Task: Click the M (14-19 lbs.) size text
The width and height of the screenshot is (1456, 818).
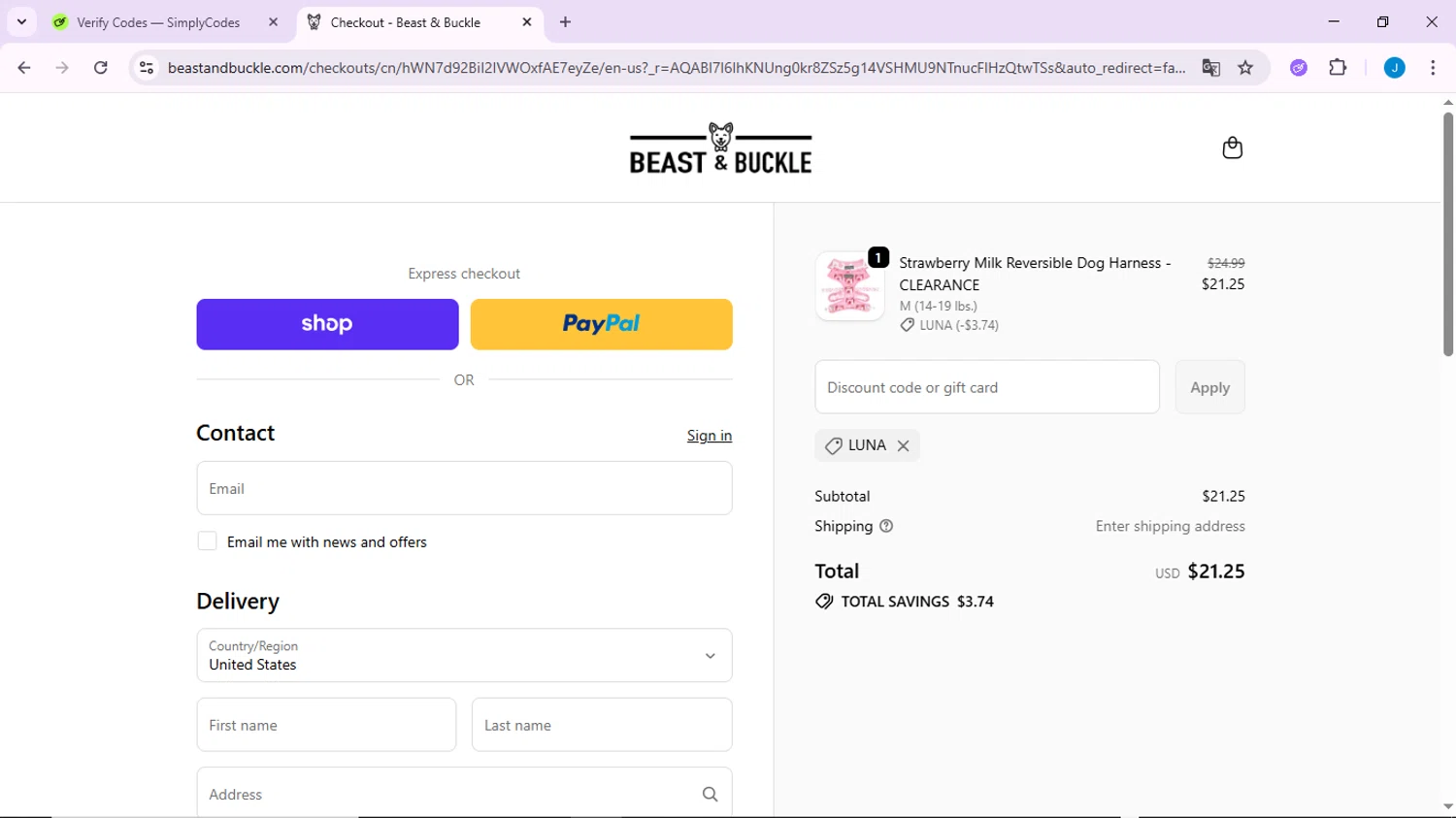Action: click(938, 306)
